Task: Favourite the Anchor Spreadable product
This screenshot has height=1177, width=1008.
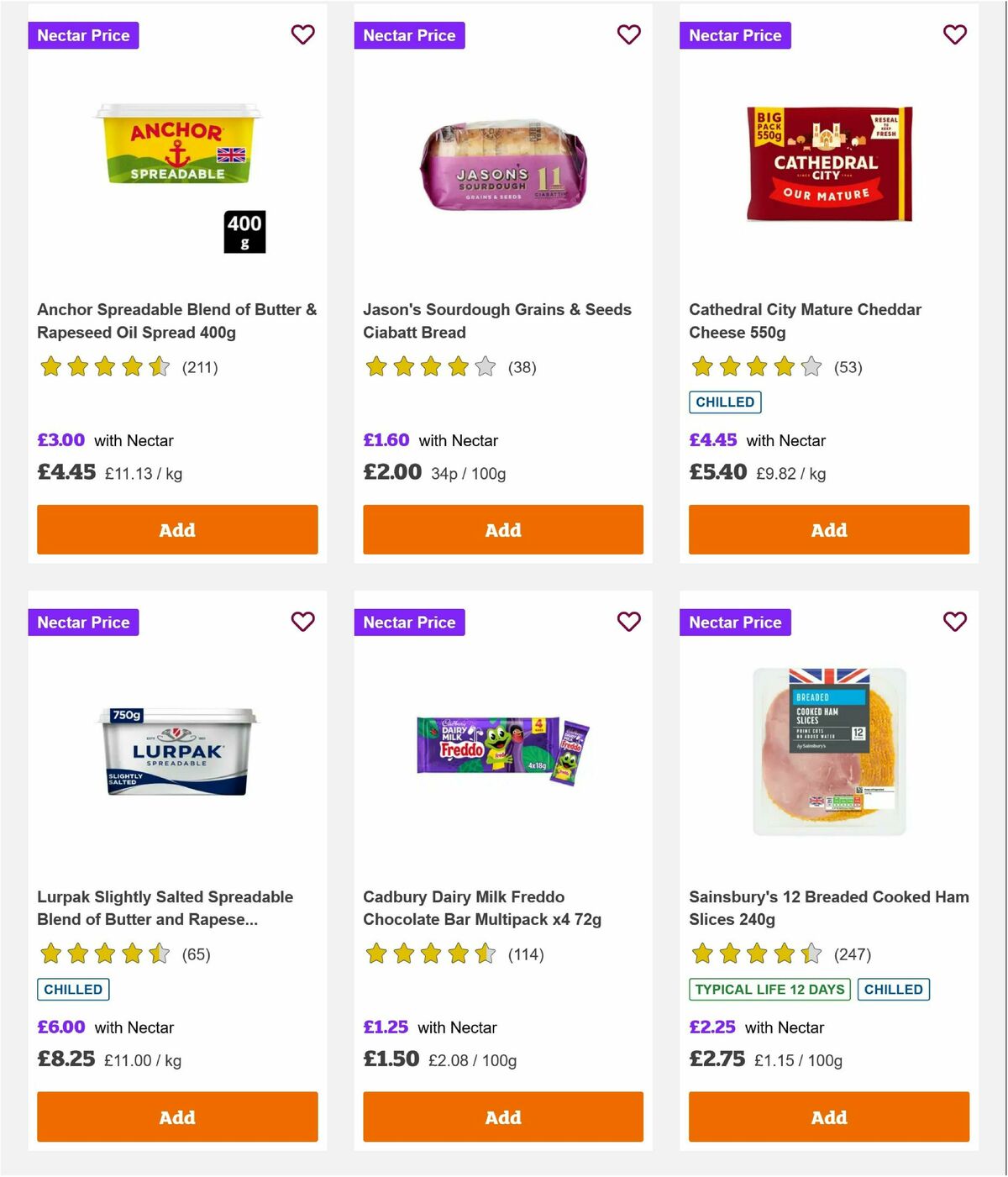Action: click(x=302, y=35)
